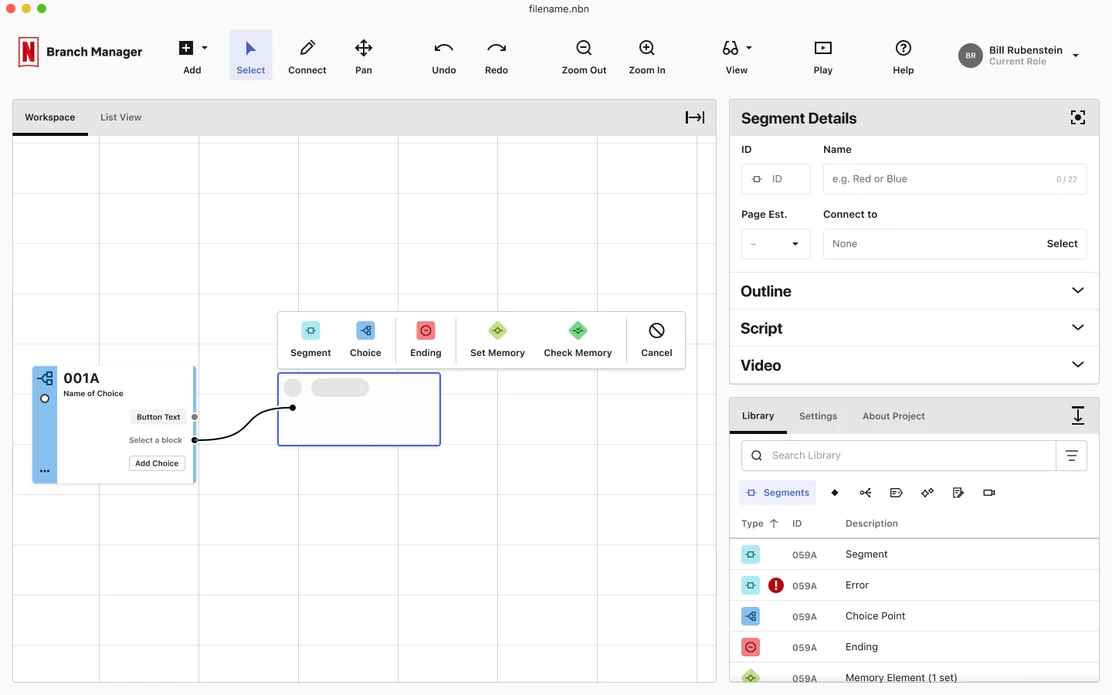The image size is (1112, 695).
Task: Click Select in the Connect to field
Action: pyautogui.click(x=1062, y=244)
